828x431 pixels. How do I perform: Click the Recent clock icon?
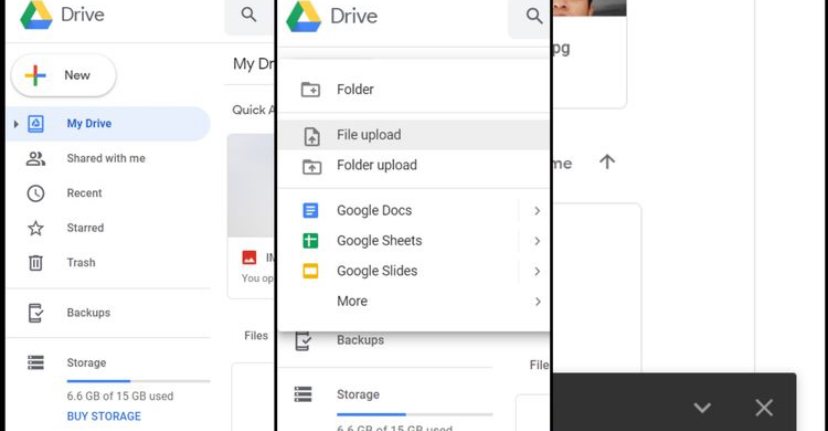point(35,193)
